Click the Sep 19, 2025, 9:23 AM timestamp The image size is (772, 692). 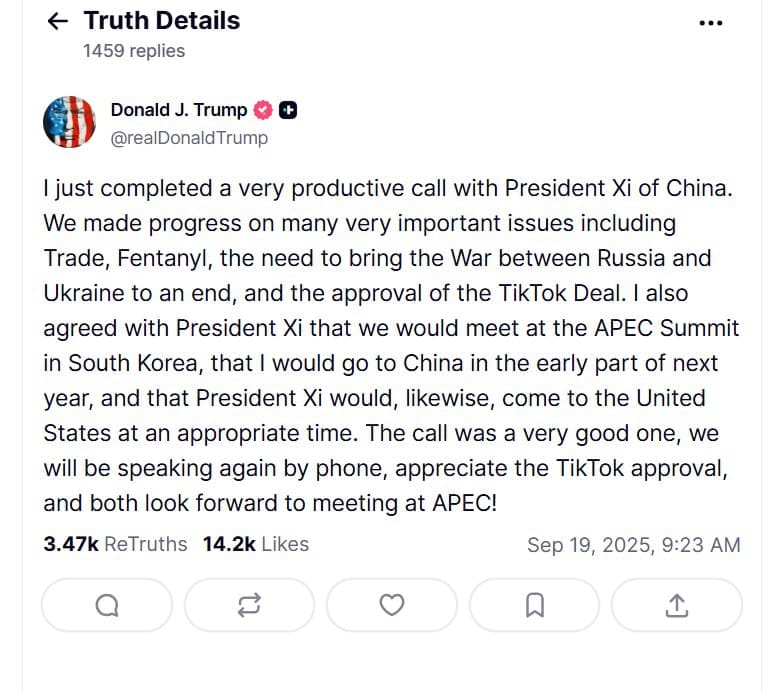point(633,545)
